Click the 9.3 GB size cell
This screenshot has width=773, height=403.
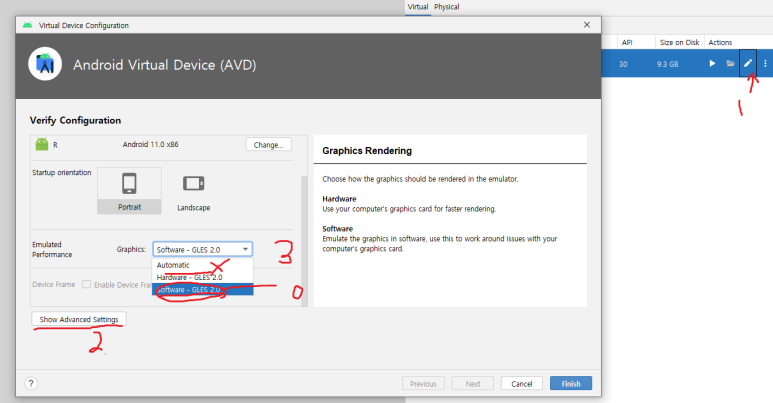(x=667, y=64)
